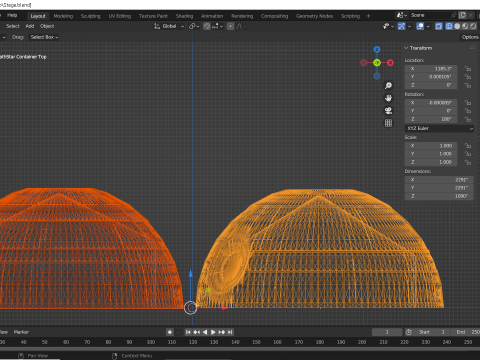Lock Rotation Z with padlock icon

pos(468,119)
